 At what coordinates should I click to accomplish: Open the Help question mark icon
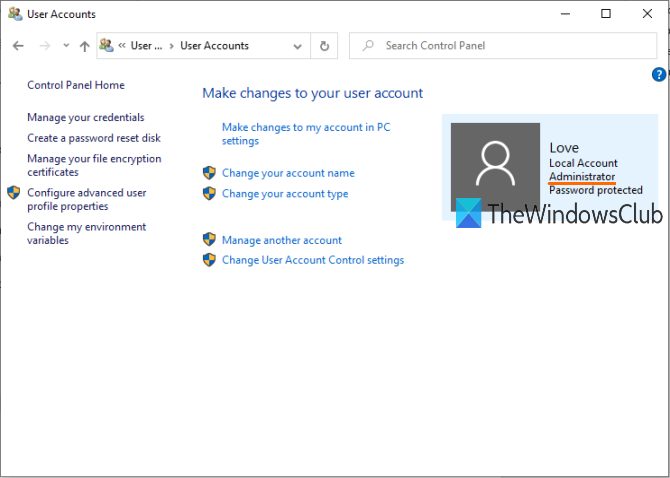(659, 74)
